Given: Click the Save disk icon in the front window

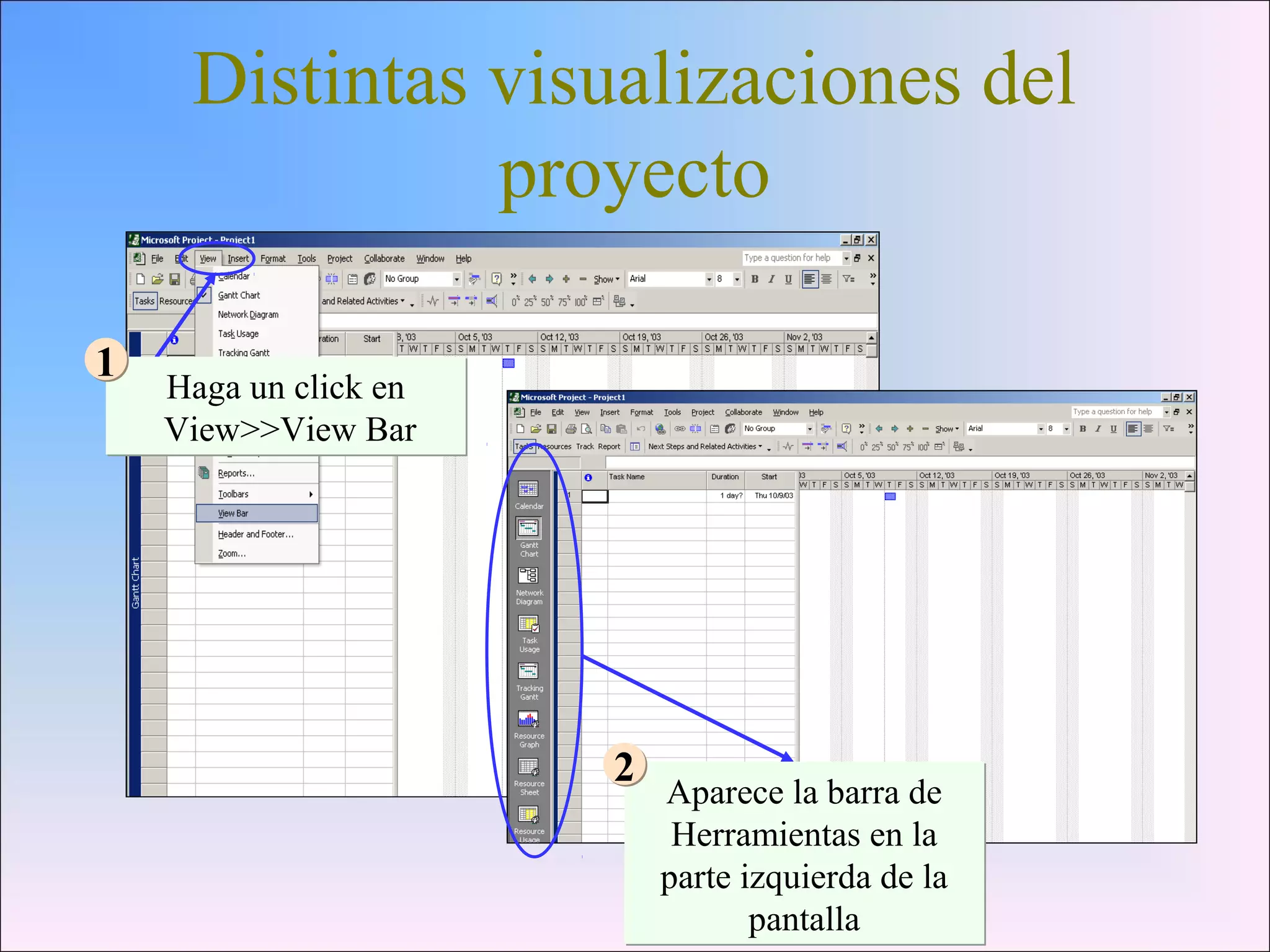Looking at the screenshot, I should click(551, 428).
